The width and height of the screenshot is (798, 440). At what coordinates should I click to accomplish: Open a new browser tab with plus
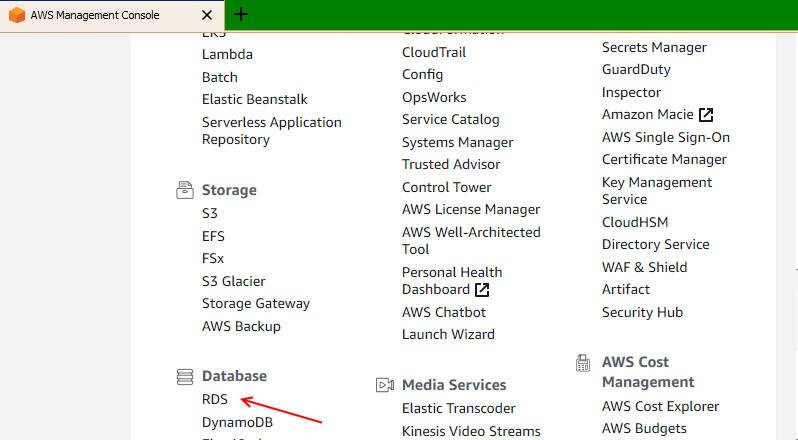(241, 14)
